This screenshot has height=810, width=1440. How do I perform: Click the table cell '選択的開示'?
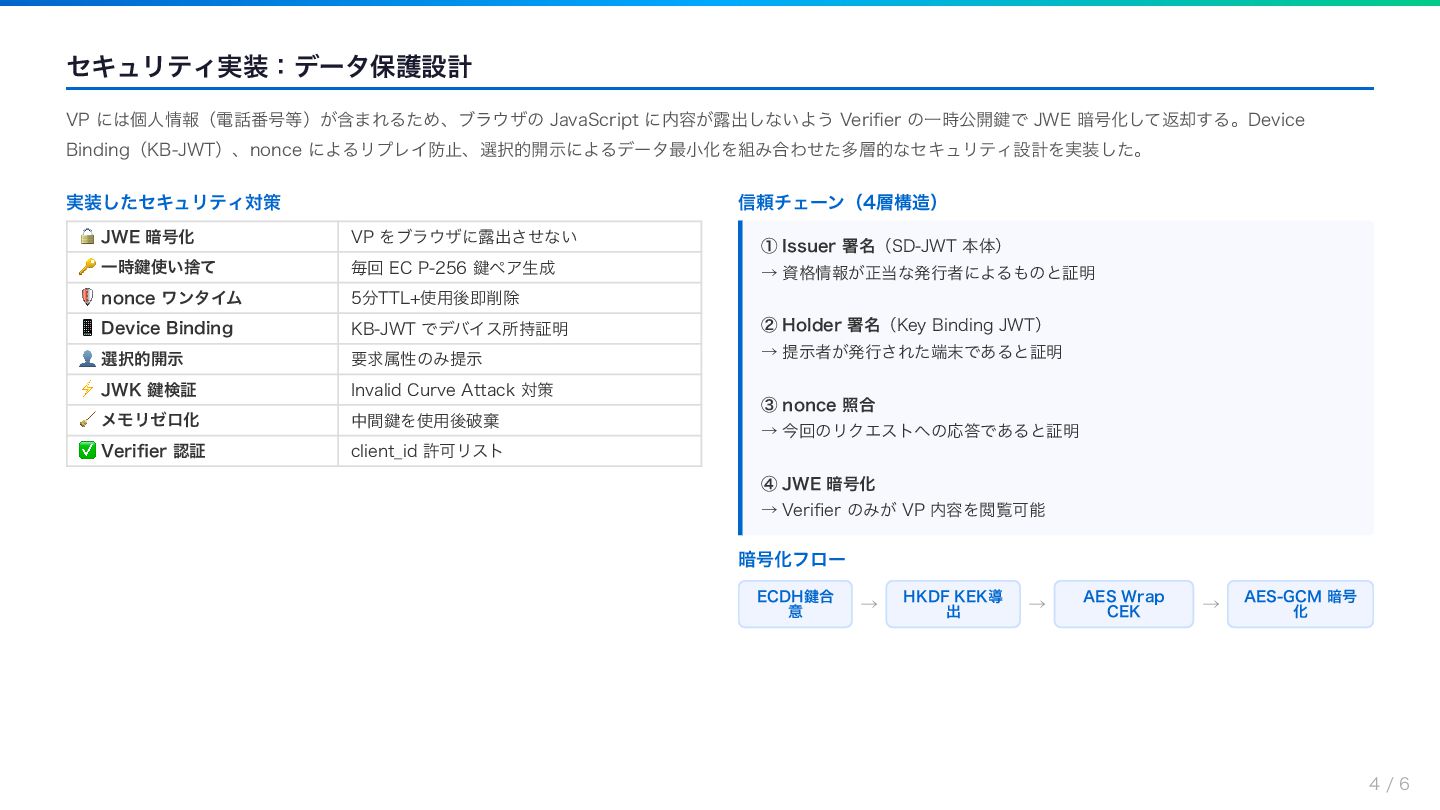coord(203,359)
